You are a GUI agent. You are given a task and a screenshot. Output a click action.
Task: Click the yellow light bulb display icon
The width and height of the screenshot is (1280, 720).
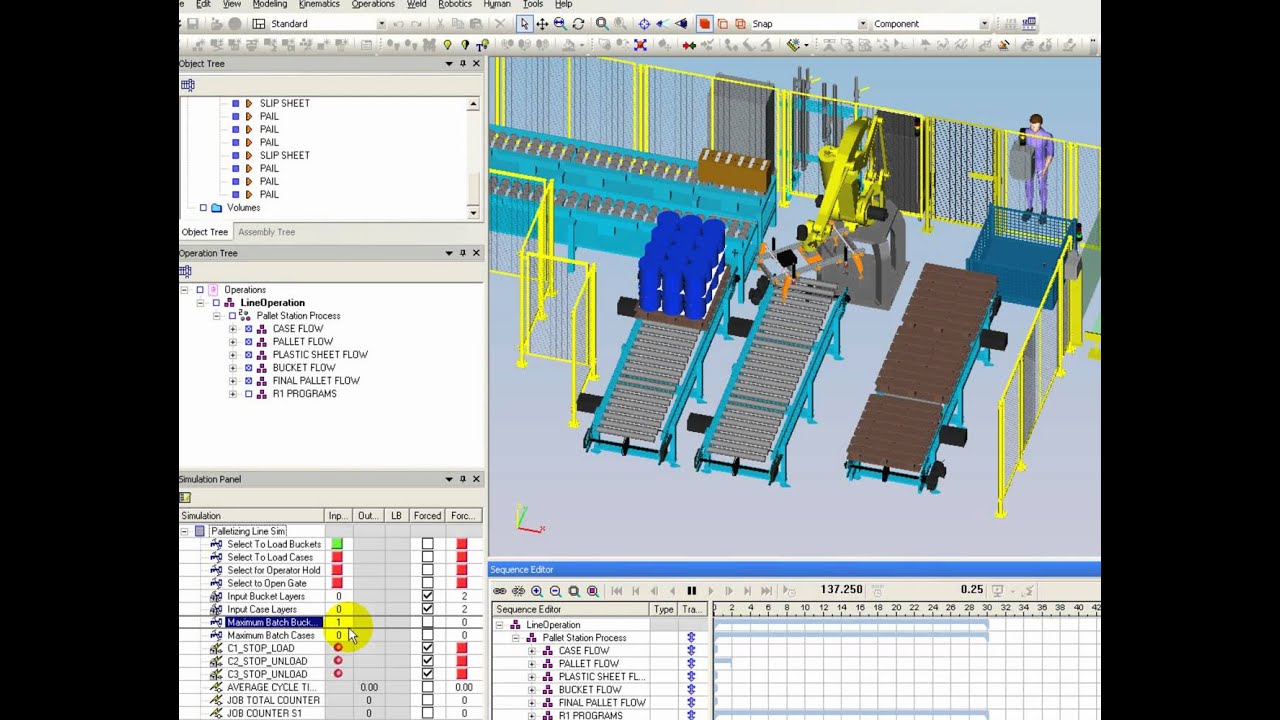447,45
